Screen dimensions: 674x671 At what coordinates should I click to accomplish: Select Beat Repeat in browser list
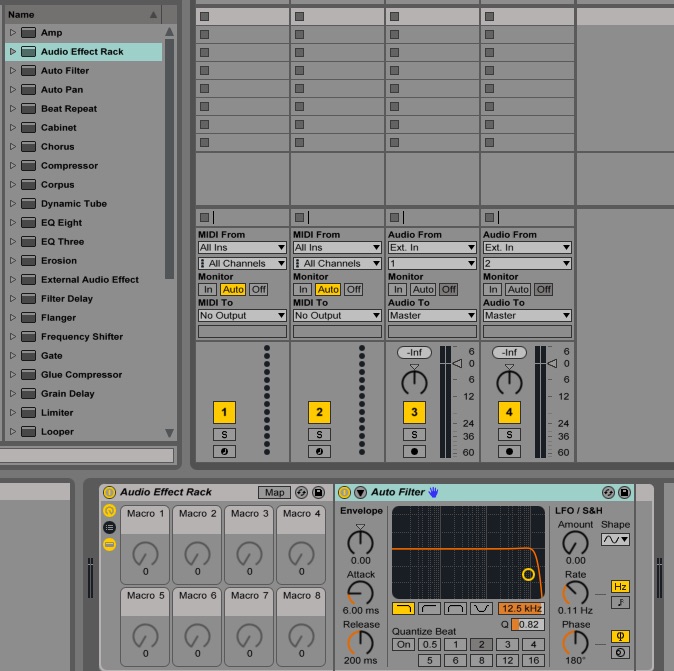[69, 109]
